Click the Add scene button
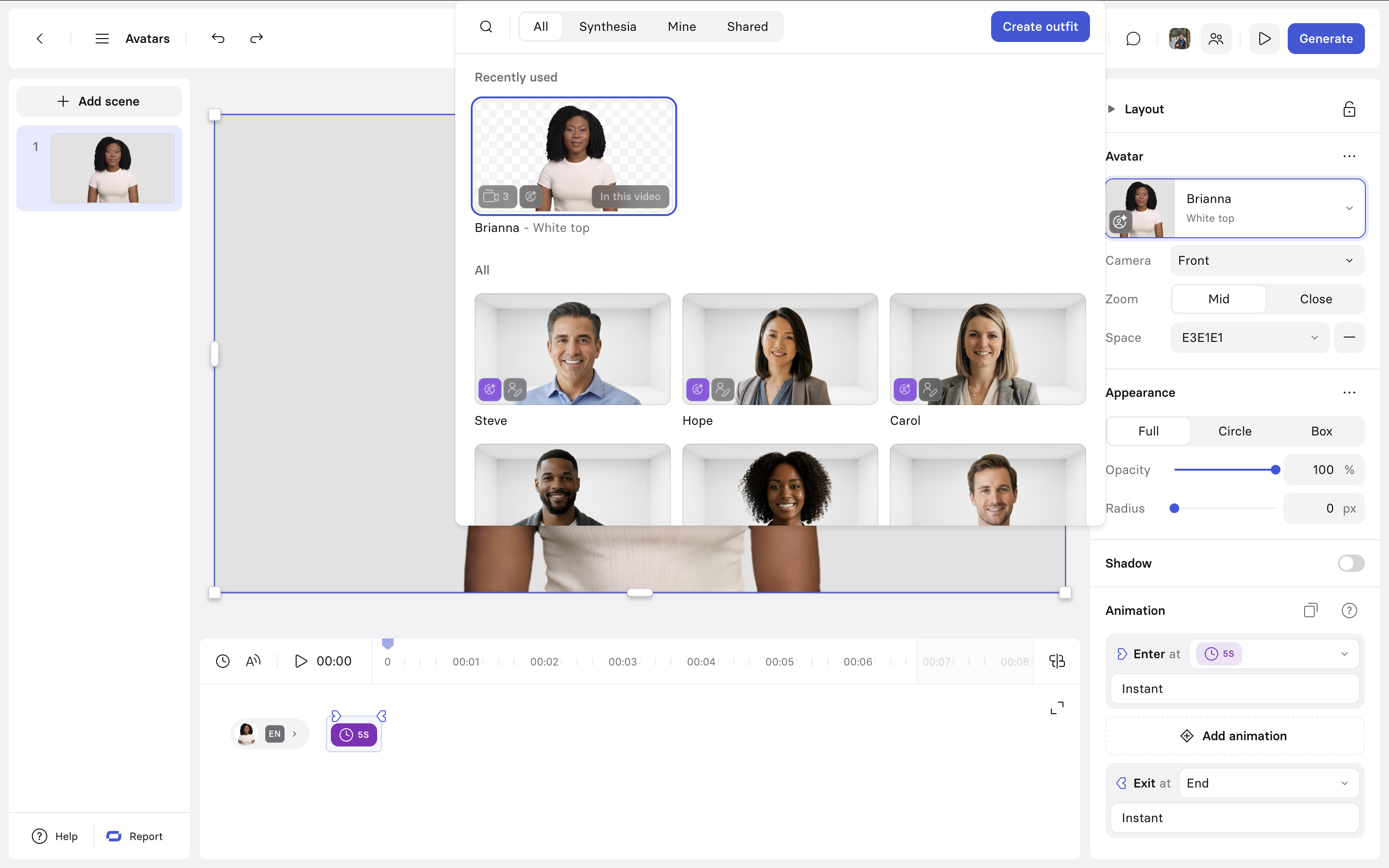This screenshot has height=868, width=1389. point(99,102)
